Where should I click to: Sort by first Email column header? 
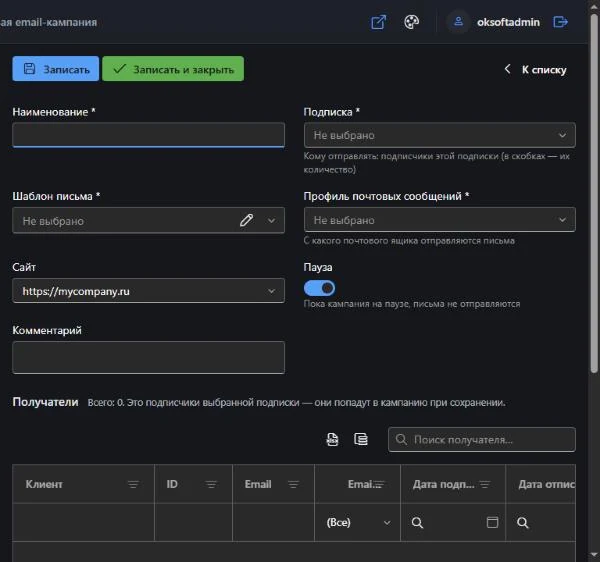(258, 484)
